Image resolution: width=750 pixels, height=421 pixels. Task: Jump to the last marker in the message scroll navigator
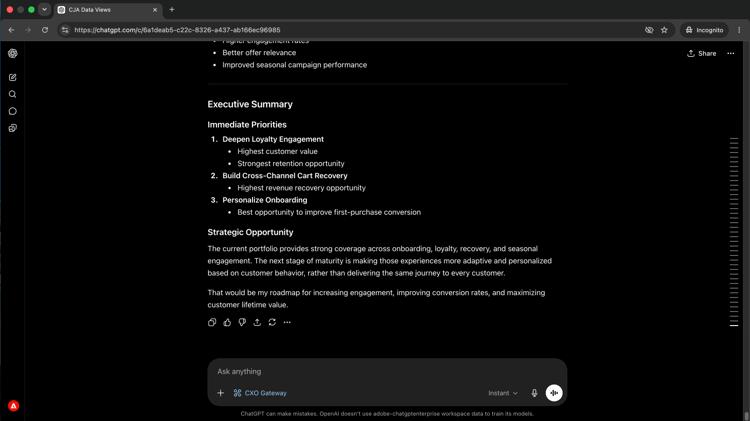tap(734, 325)
